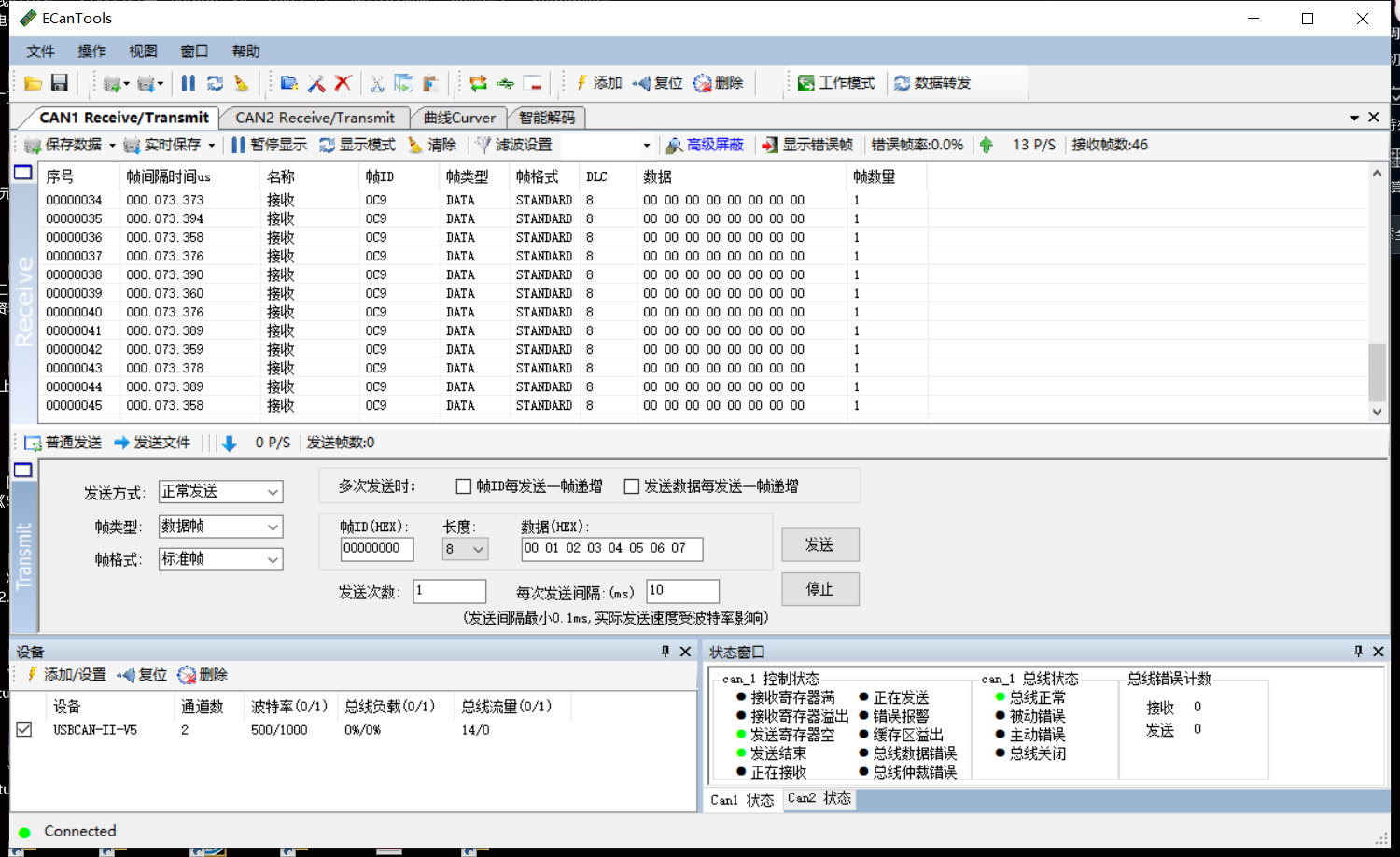Click 复位 in the device panel
Image resolution: width=1400 pixels, height=857 pixels.
click(x=143, y=675)
